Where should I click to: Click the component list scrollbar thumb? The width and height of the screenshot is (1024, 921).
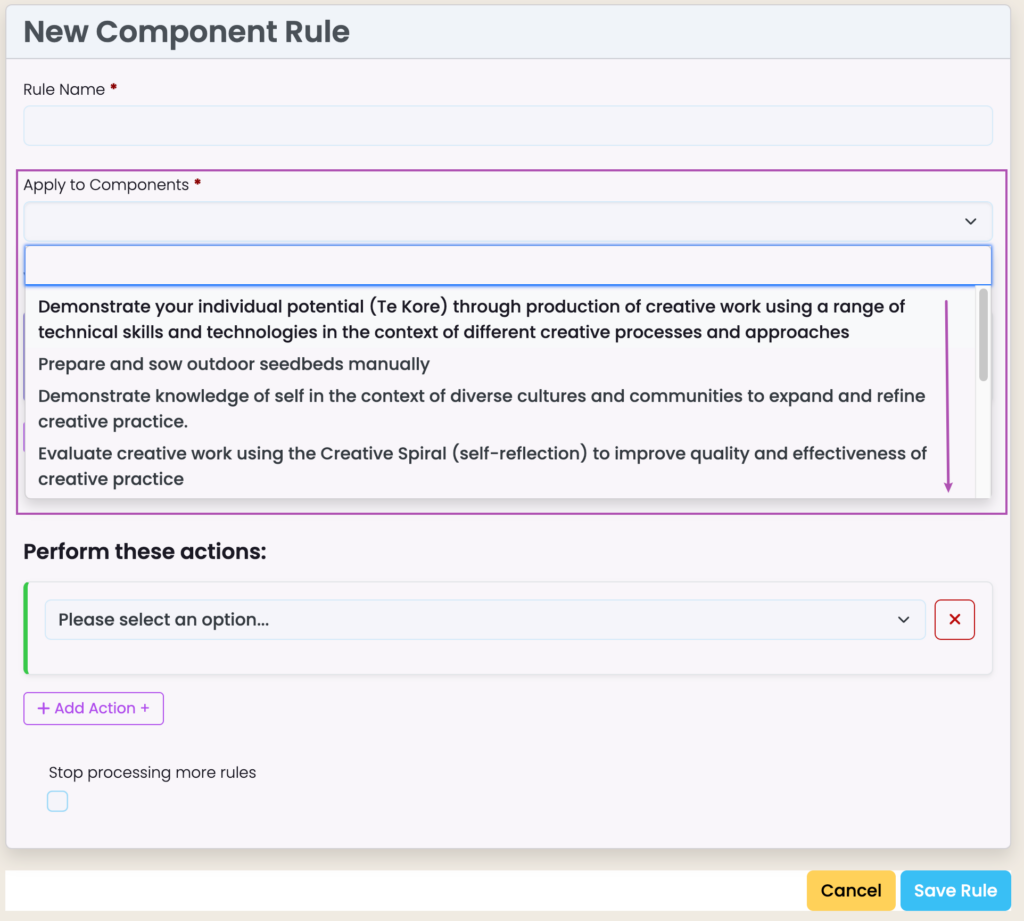(x=983, y=335)
